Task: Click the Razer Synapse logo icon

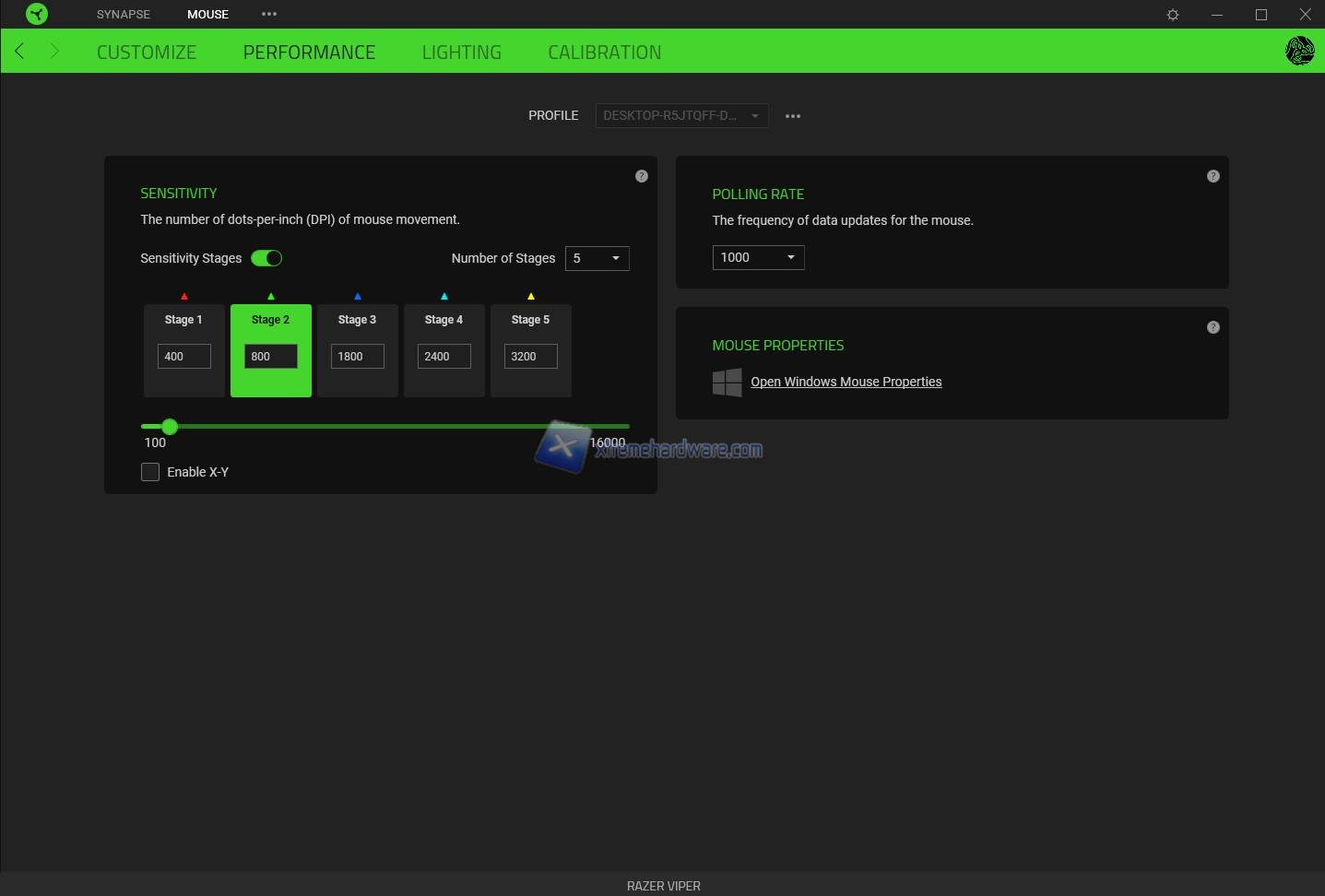Action: (x=37, y=14)
